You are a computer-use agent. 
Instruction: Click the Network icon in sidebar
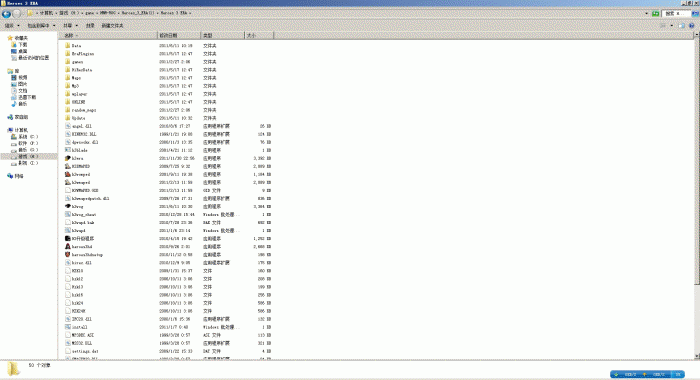pos(10,176)
